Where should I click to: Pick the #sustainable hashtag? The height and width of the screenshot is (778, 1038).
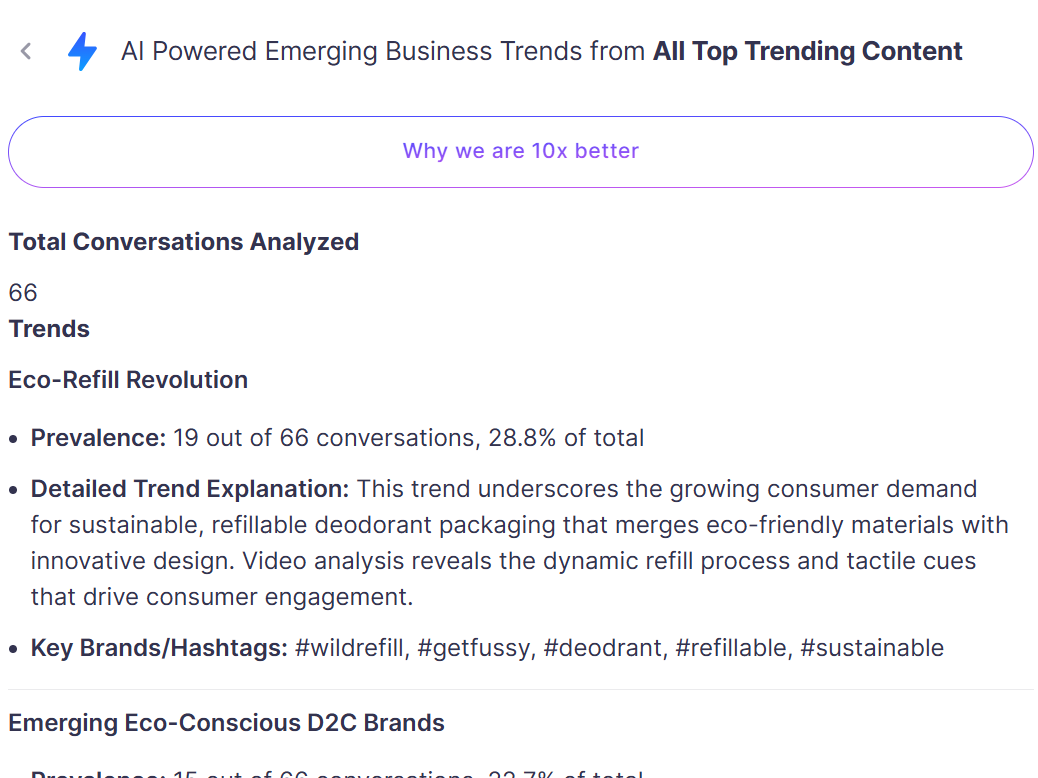tap(872, 648)
